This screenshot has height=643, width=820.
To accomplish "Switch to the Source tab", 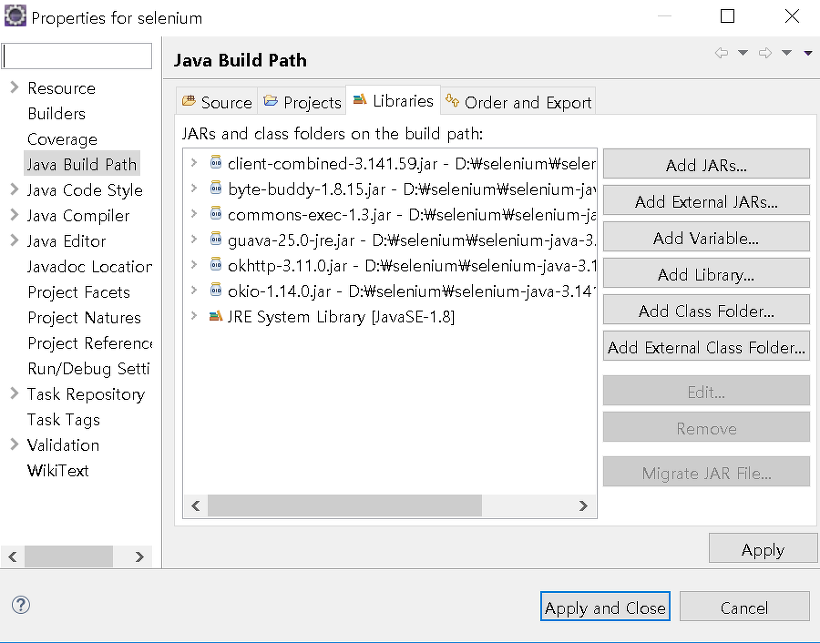I will click(x=217, y=101).
